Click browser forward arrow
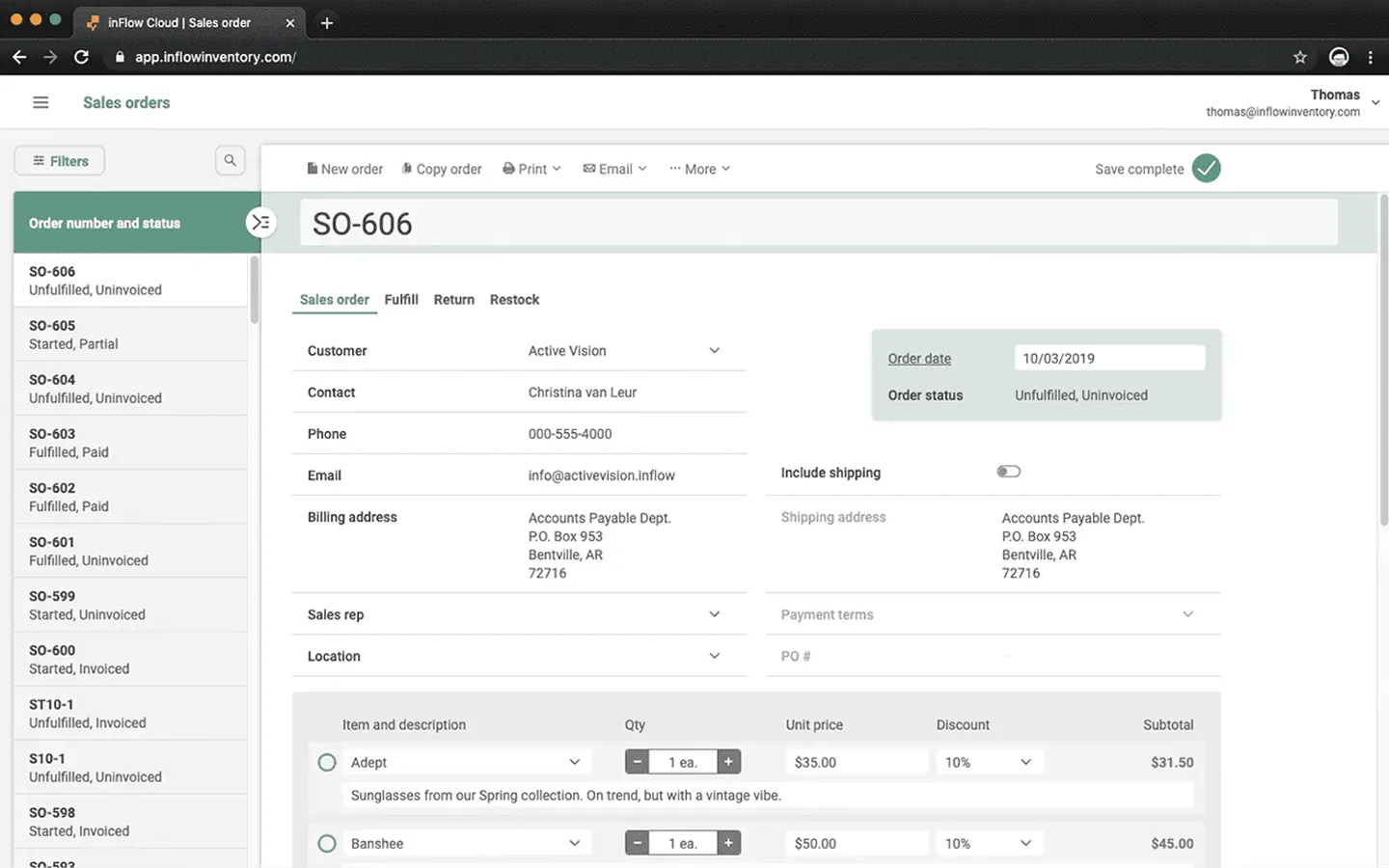The height and width of the screenshot is (868, 1389). 50,57
